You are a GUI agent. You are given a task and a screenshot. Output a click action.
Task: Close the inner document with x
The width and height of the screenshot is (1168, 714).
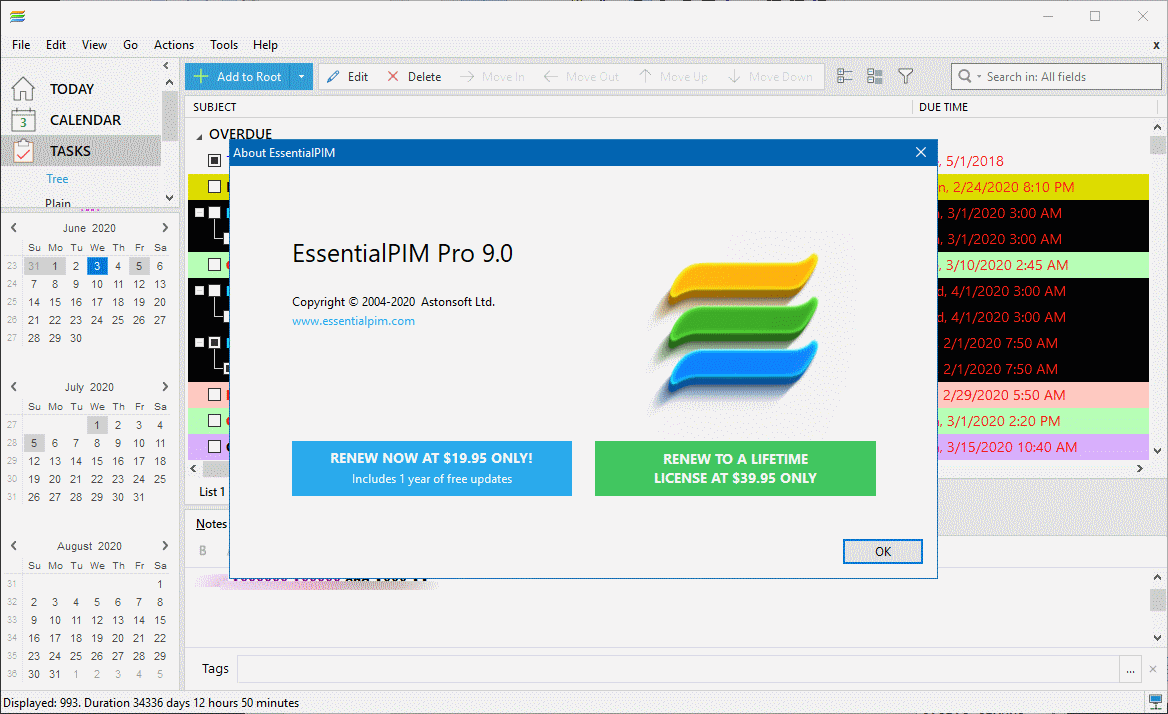(1156, 45)
